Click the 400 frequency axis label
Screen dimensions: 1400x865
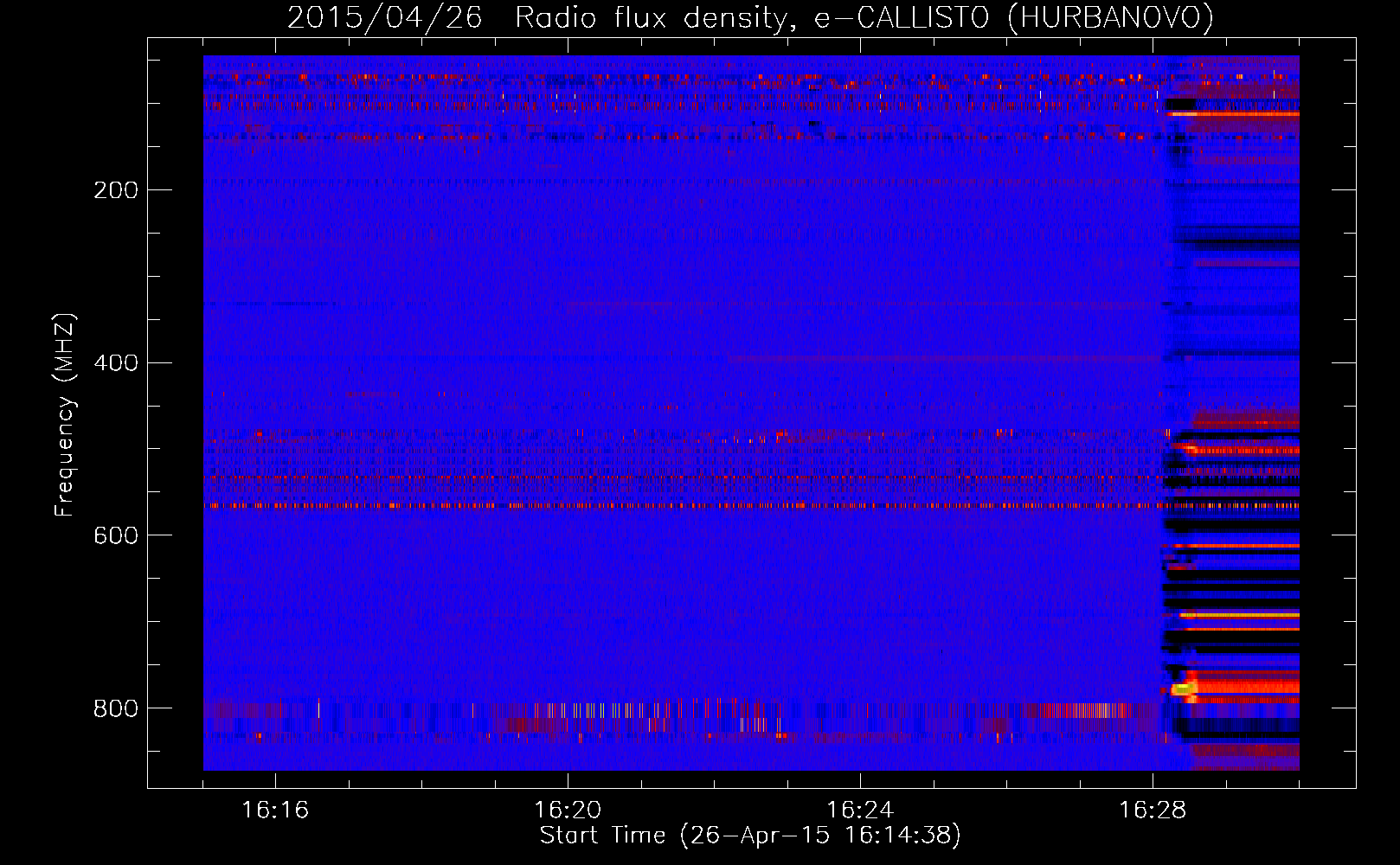click(x=116, y=362)
